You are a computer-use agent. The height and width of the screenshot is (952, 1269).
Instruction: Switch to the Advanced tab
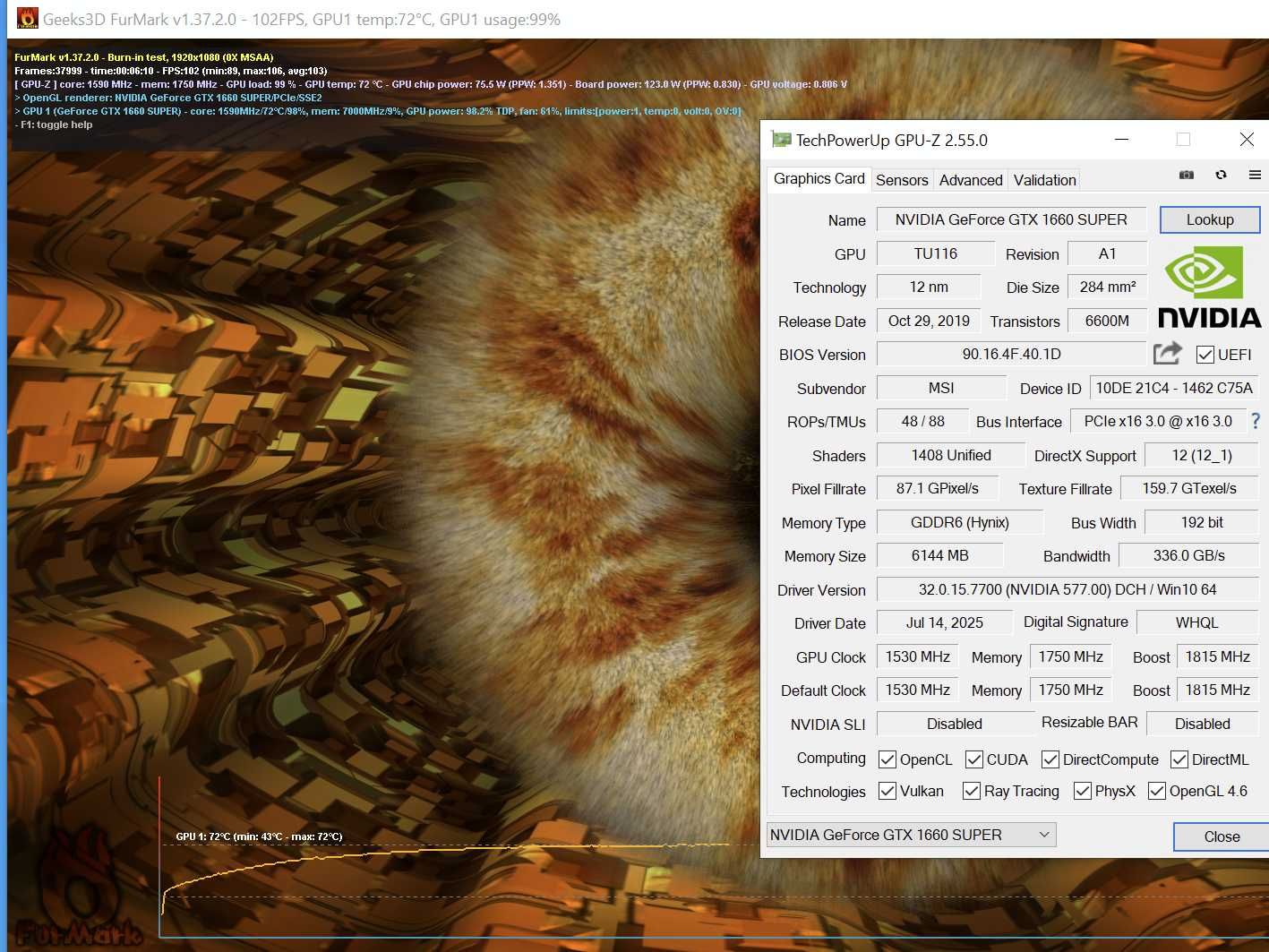(971, 180)
